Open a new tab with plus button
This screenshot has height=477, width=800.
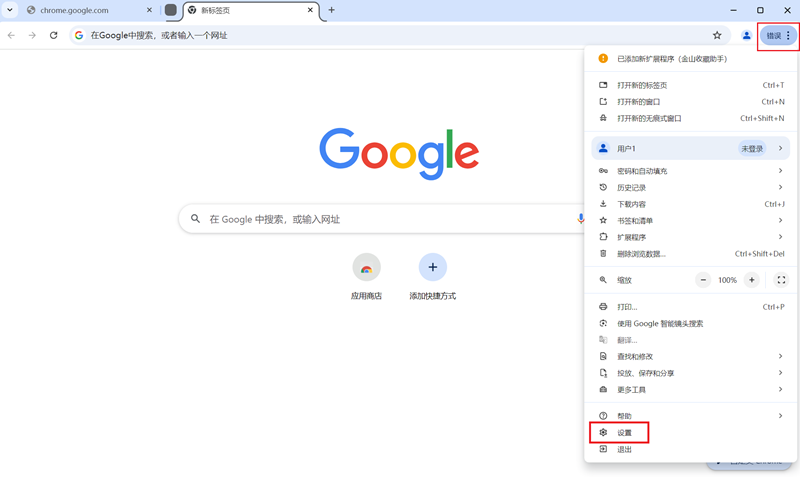[331, 10]
